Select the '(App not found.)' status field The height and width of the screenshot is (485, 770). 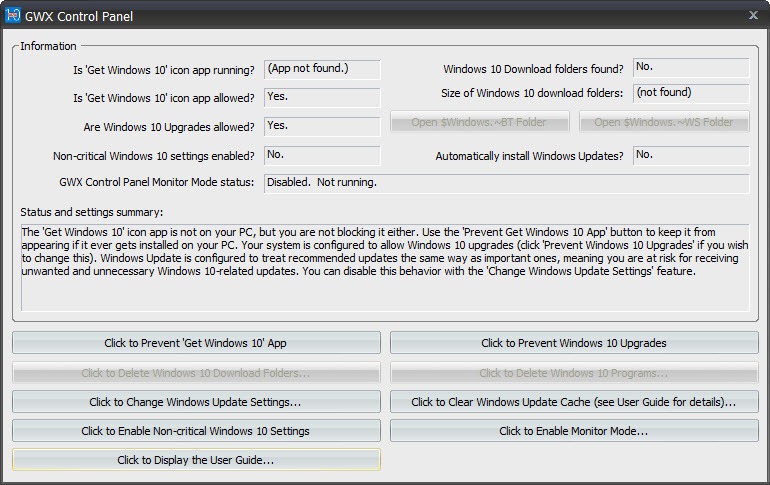(322, 69)
